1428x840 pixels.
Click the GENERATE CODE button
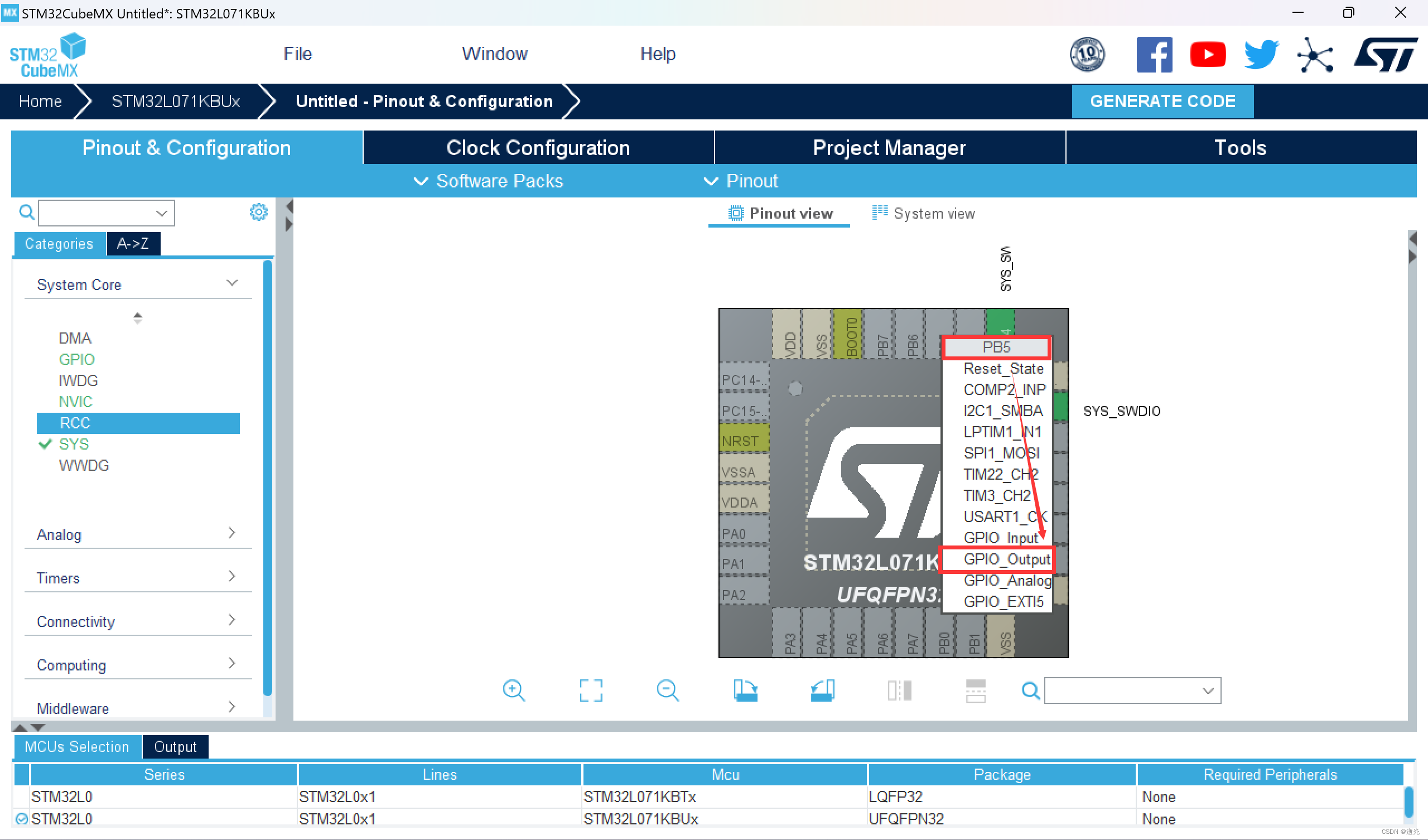1162,101
